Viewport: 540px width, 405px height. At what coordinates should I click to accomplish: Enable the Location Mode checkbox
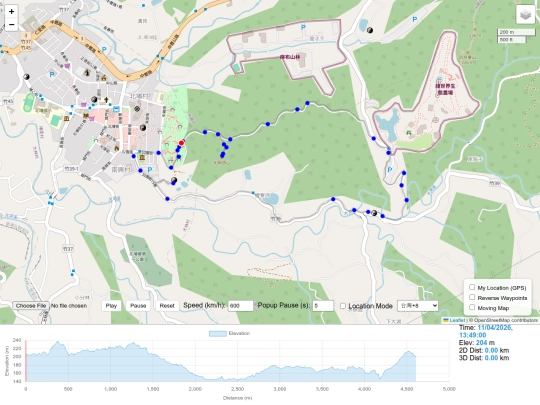coord(343,306)
